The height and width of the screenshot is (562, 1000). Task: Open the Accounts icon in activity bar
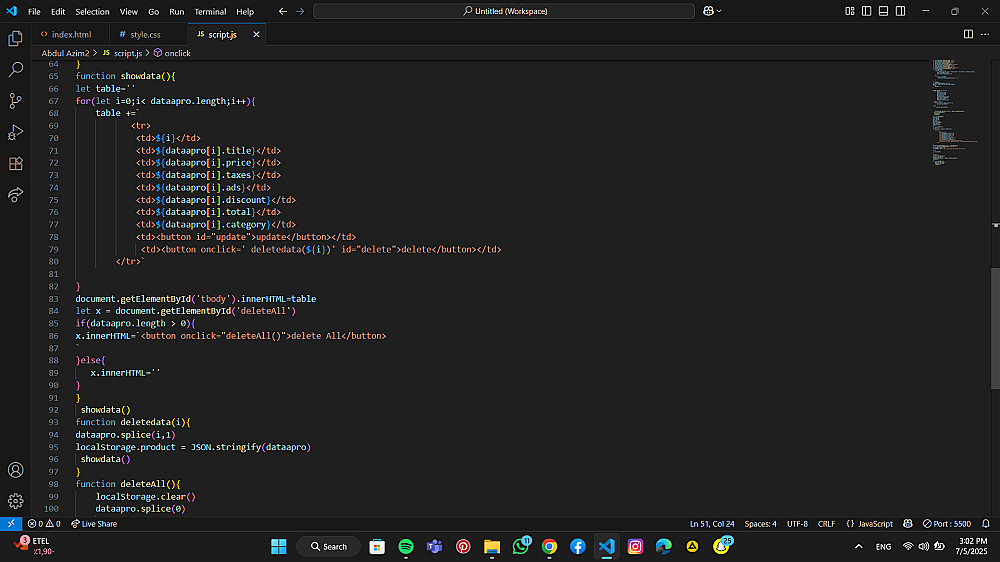coord(16,470)
